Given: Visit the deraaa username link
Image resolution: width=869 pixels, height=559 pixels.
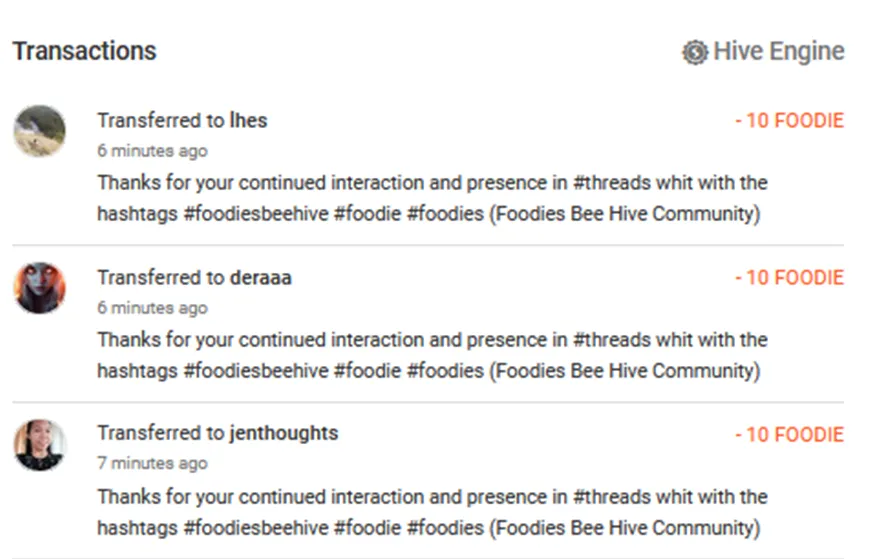Looking at the screenshot, I should (260, 278).
